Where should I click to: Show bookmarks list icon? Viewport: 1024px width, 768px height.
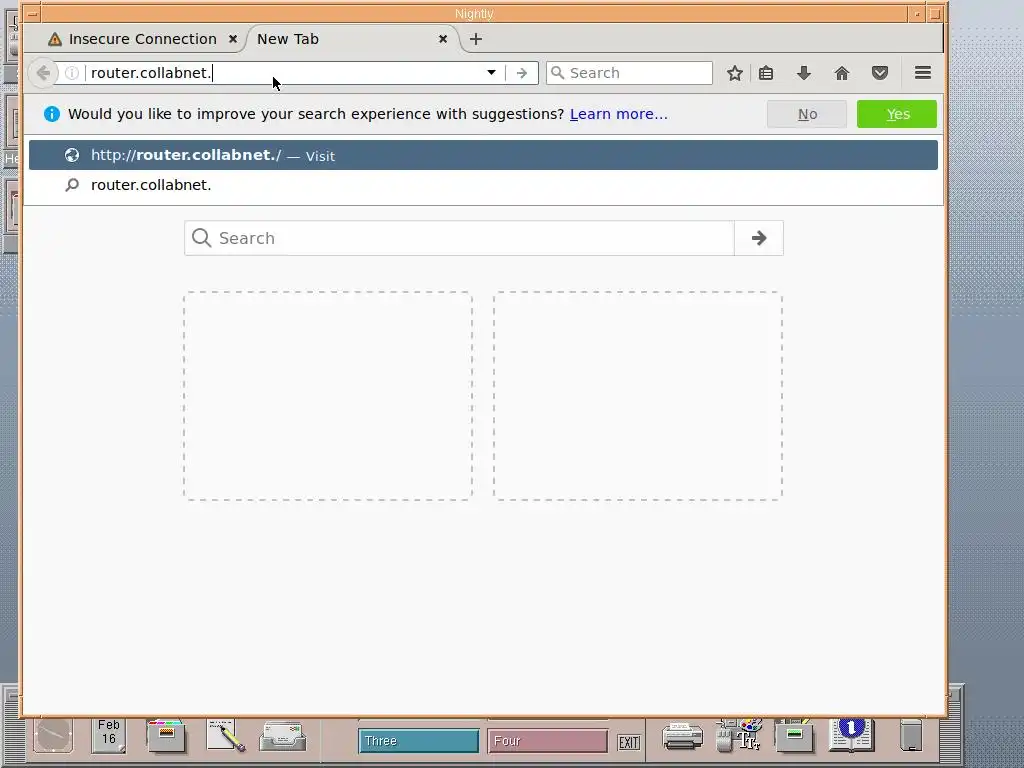766,73
